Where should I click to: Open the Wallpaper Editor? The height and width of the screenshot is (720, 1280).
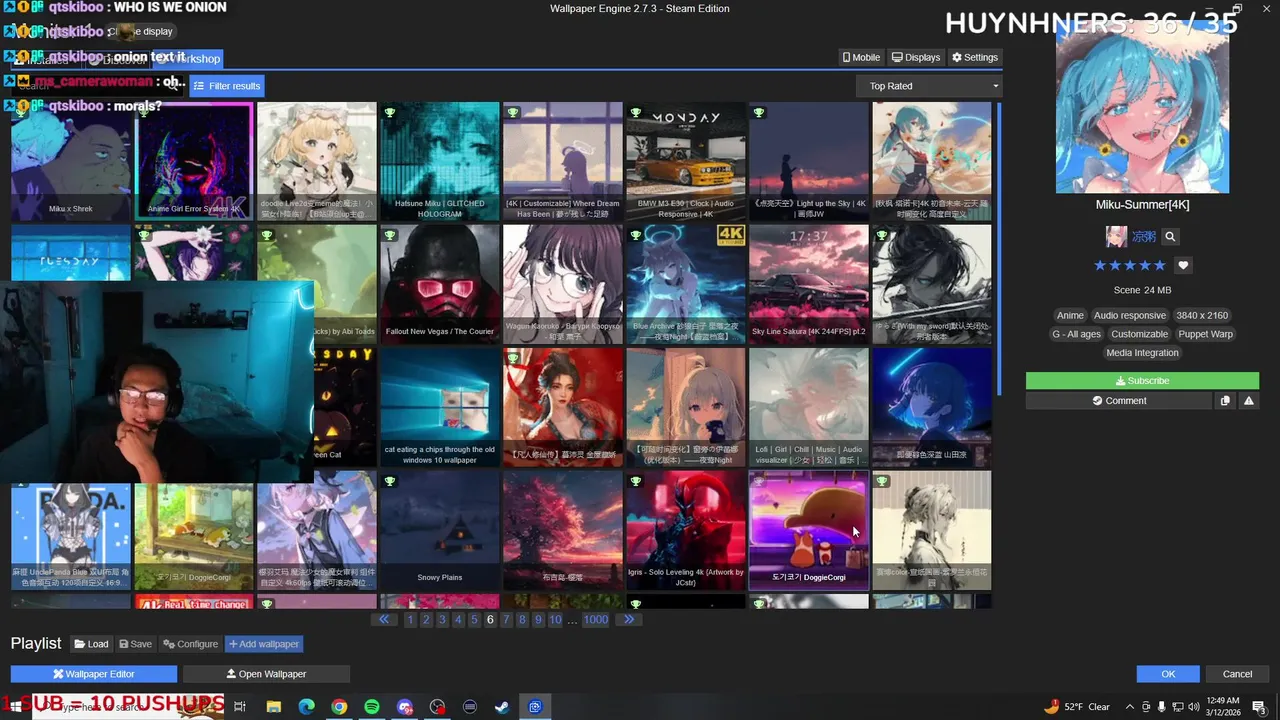[94, 674]
